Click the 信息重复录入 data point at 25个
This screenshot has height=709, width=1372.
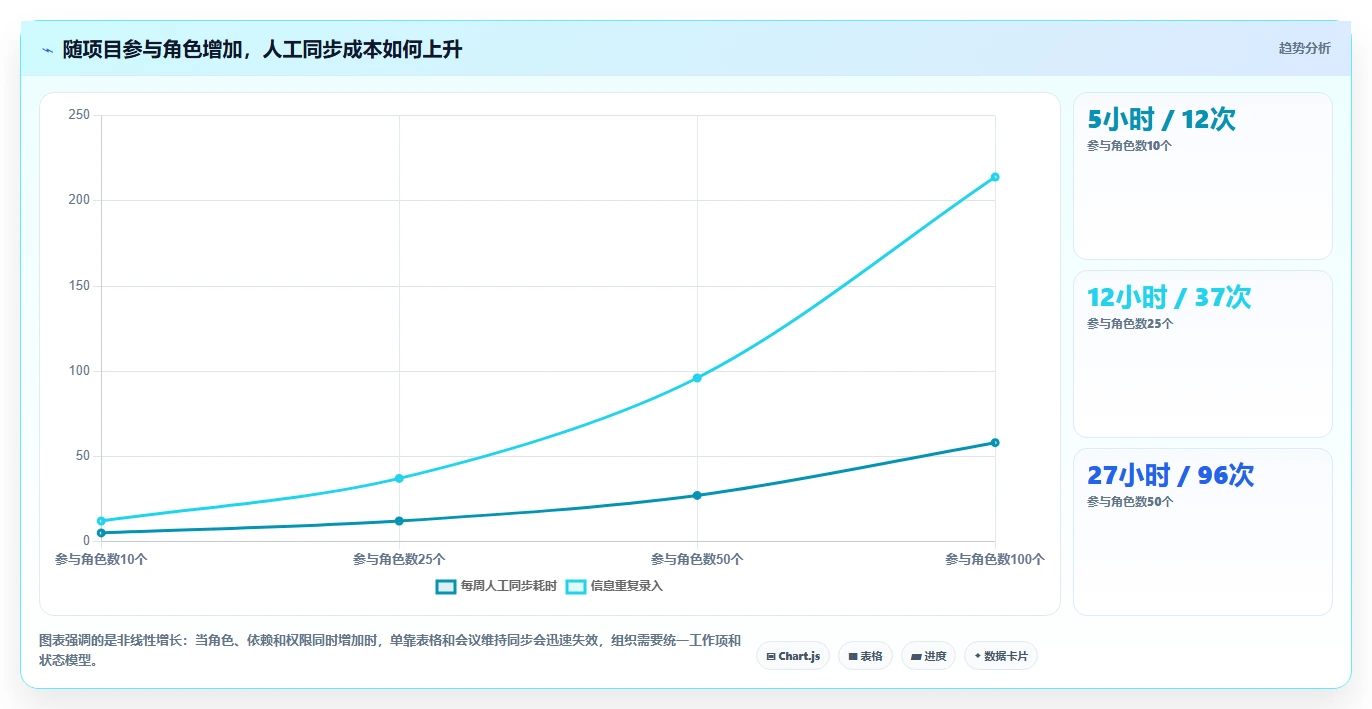click(399, 478)
